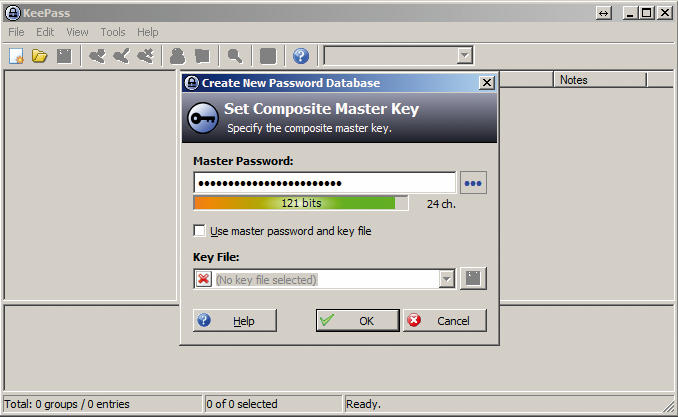Enable Use master password and key file
This screenshot has width=678, height=417.
tap(199, 231)
